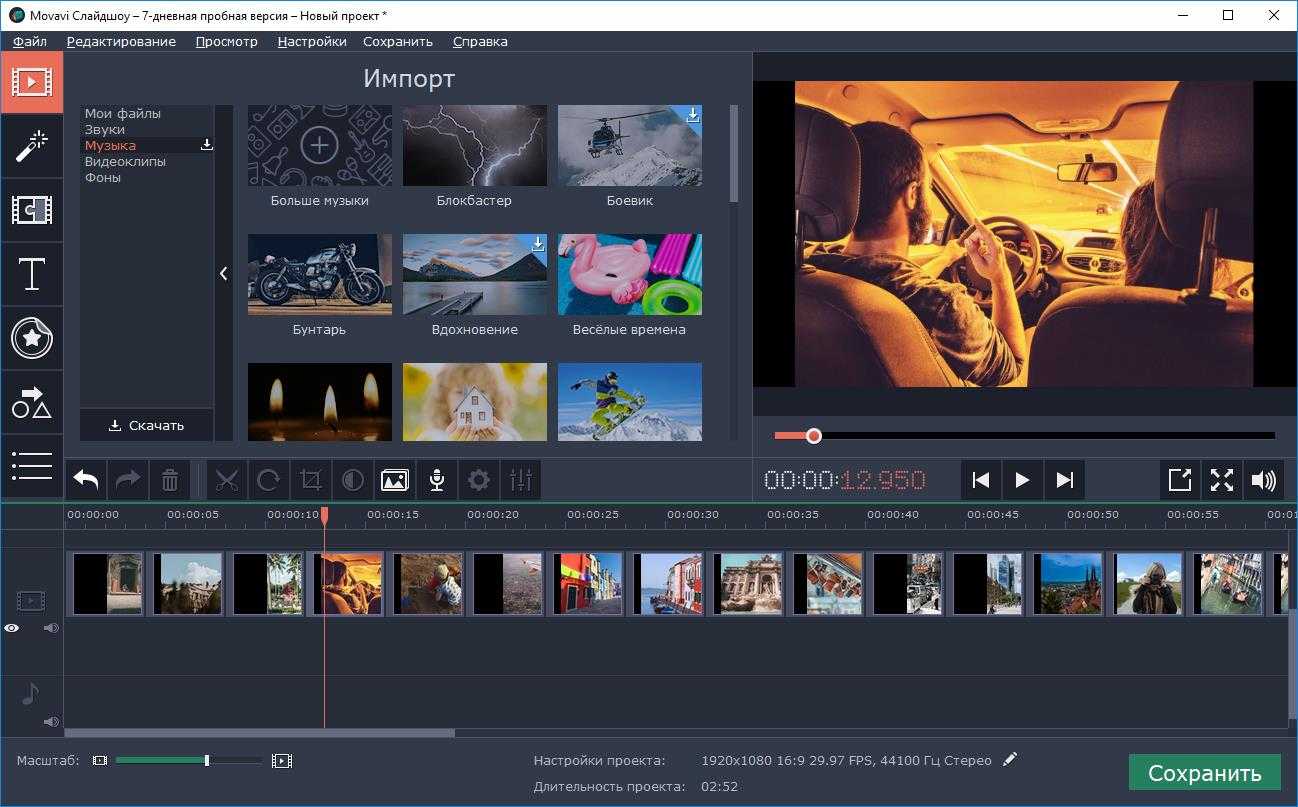Mute the audio track speaker
This screenshot has width=1298, height=807.
[51, 722]
